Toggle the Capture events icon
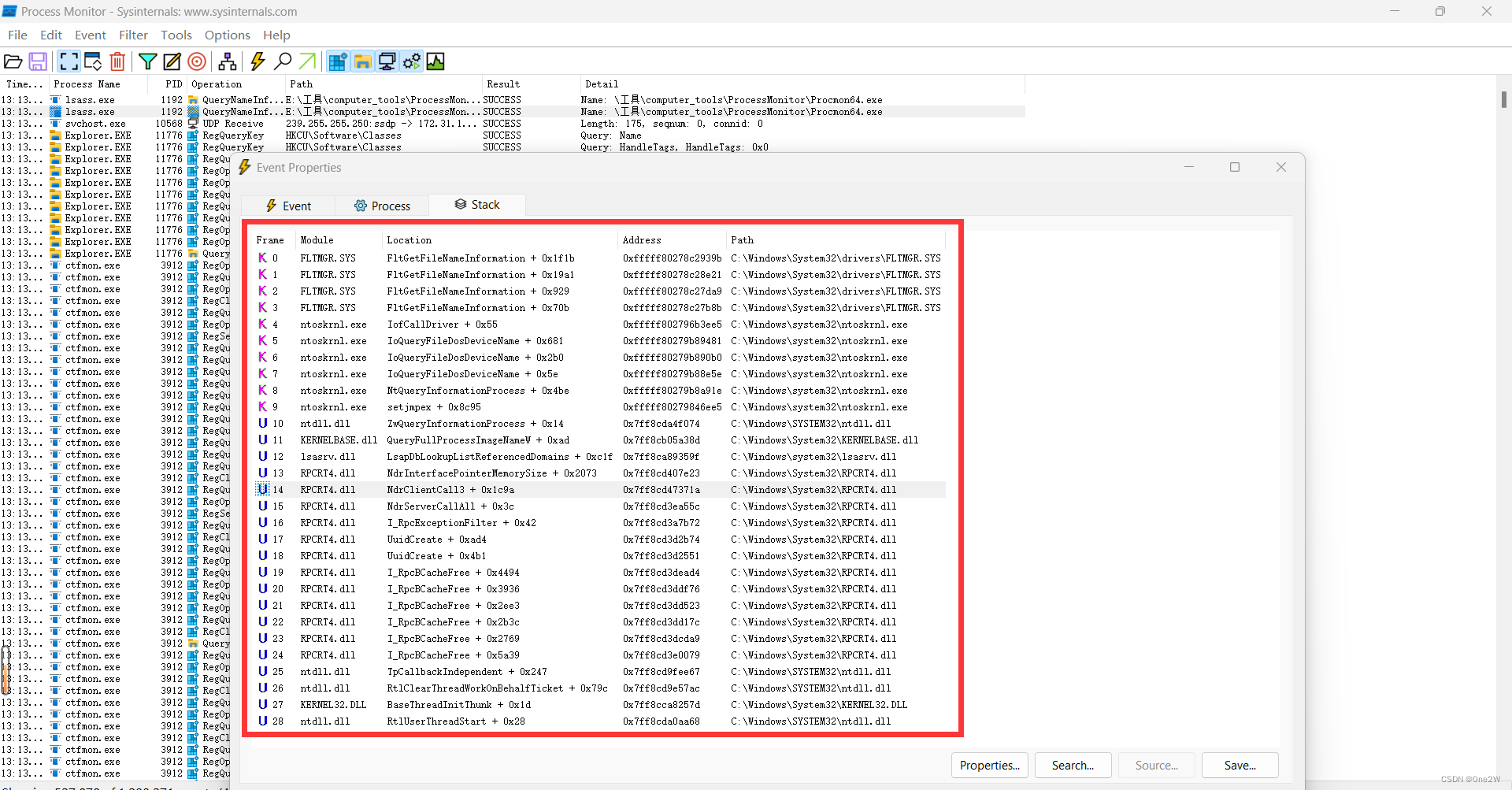 pos(69,61)
